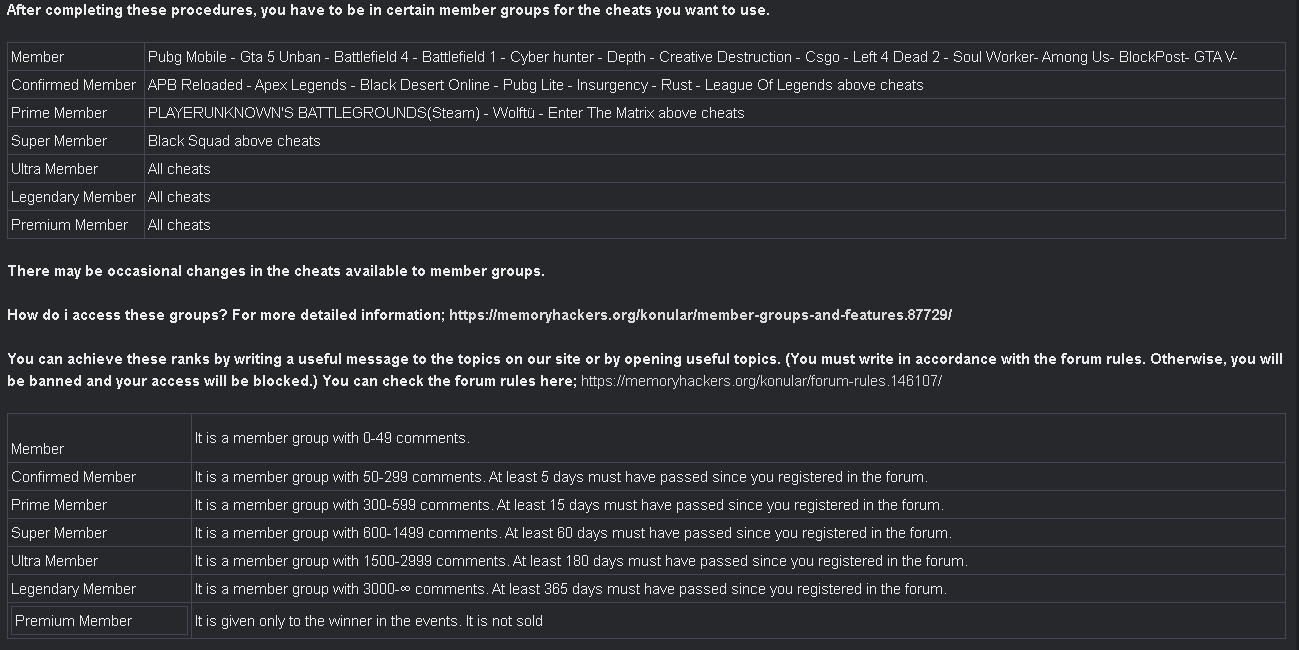1299x650 pixels.
Task: Select Super Member label in cheats table
Action: pos(59,141)
